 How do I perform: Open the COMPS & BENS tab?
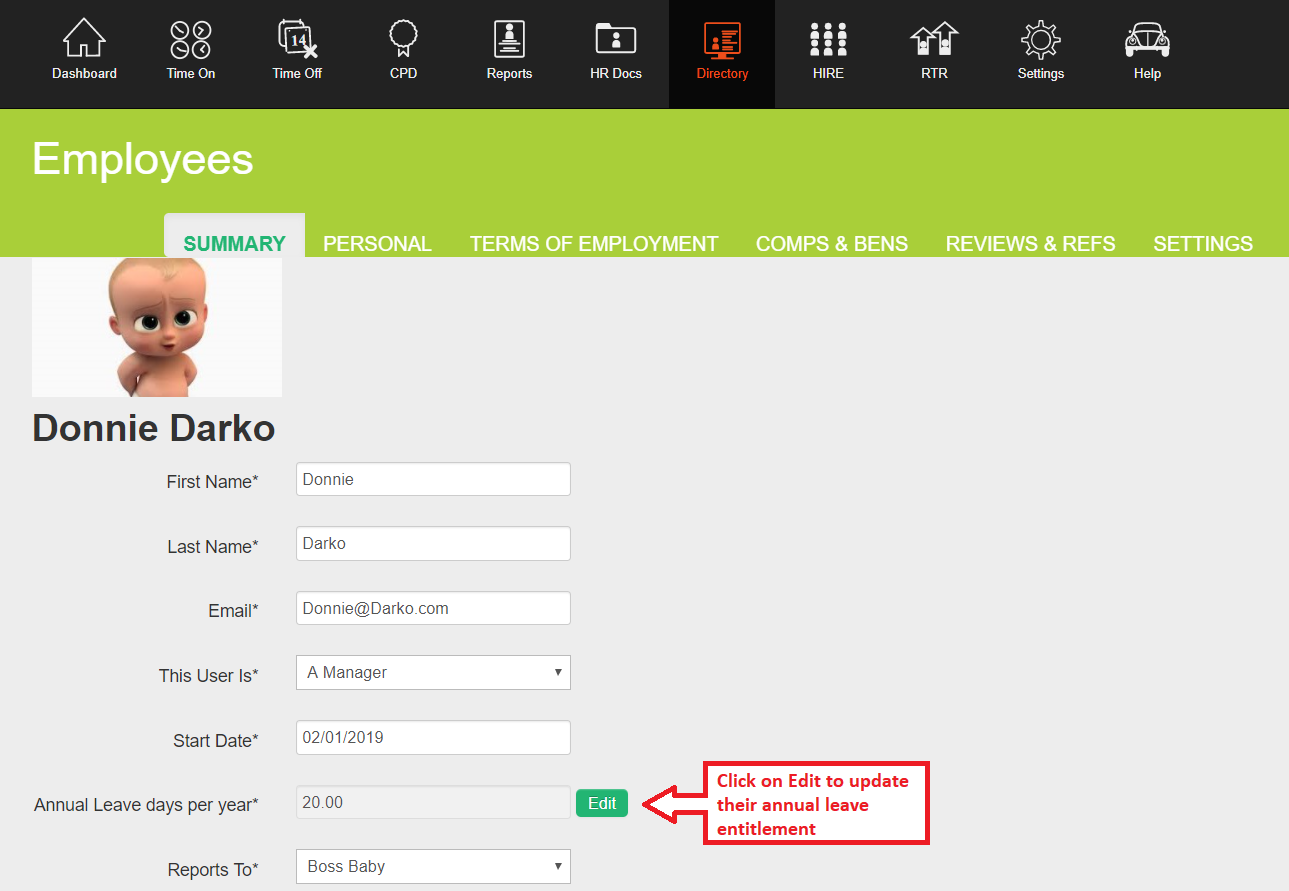[x=832, y=244]
